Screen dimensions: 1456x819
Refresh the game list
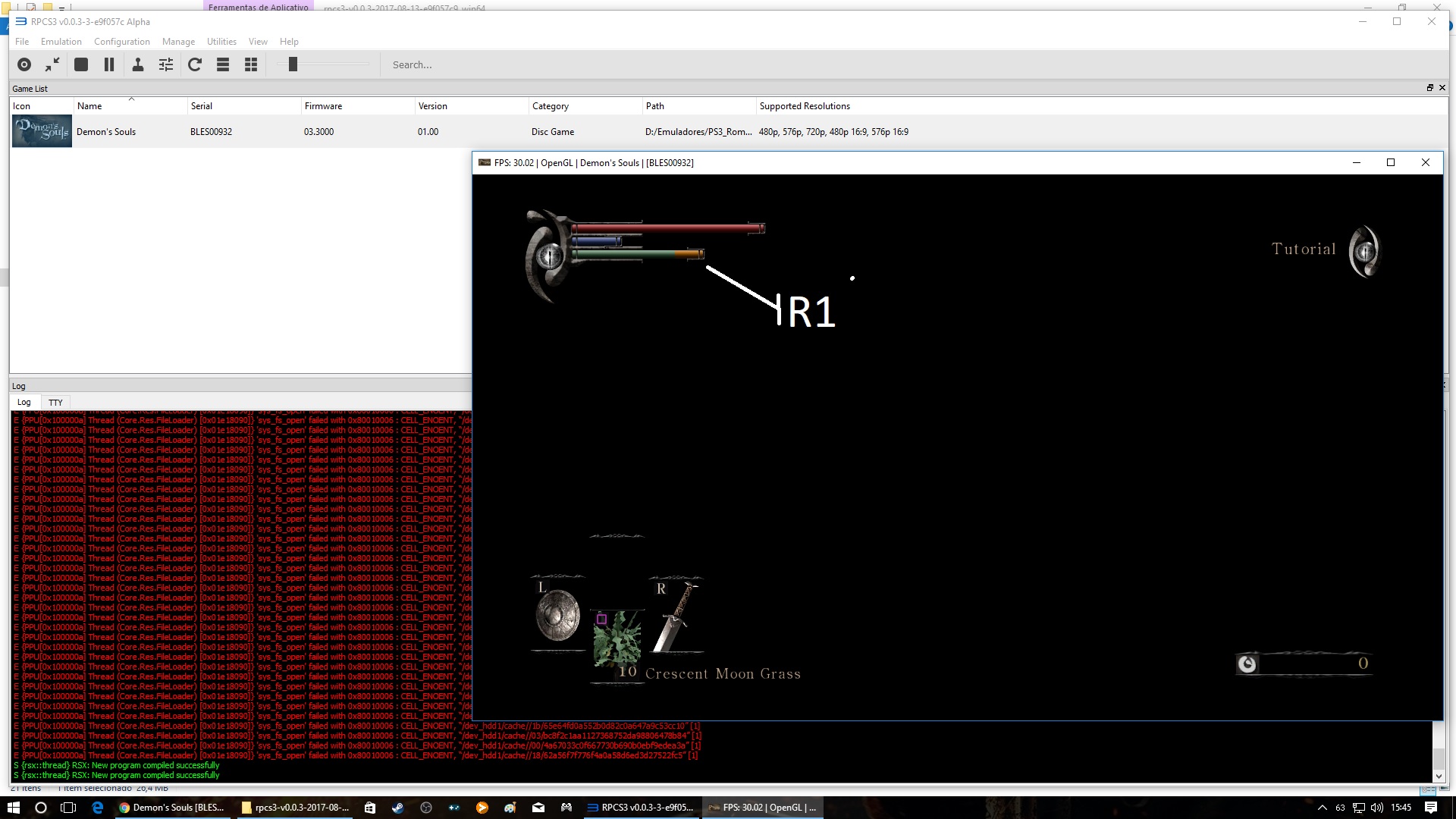point(195,64)
